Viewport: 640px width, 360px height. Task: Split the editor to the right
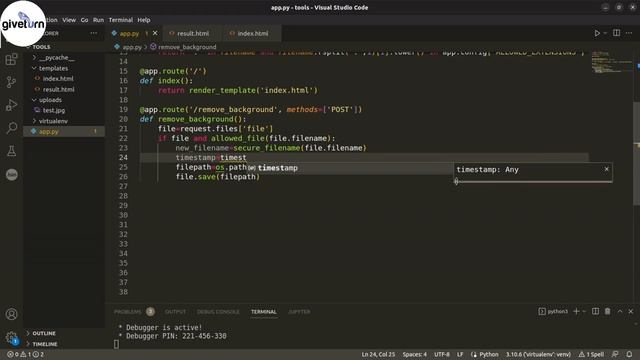coord(616,33)
